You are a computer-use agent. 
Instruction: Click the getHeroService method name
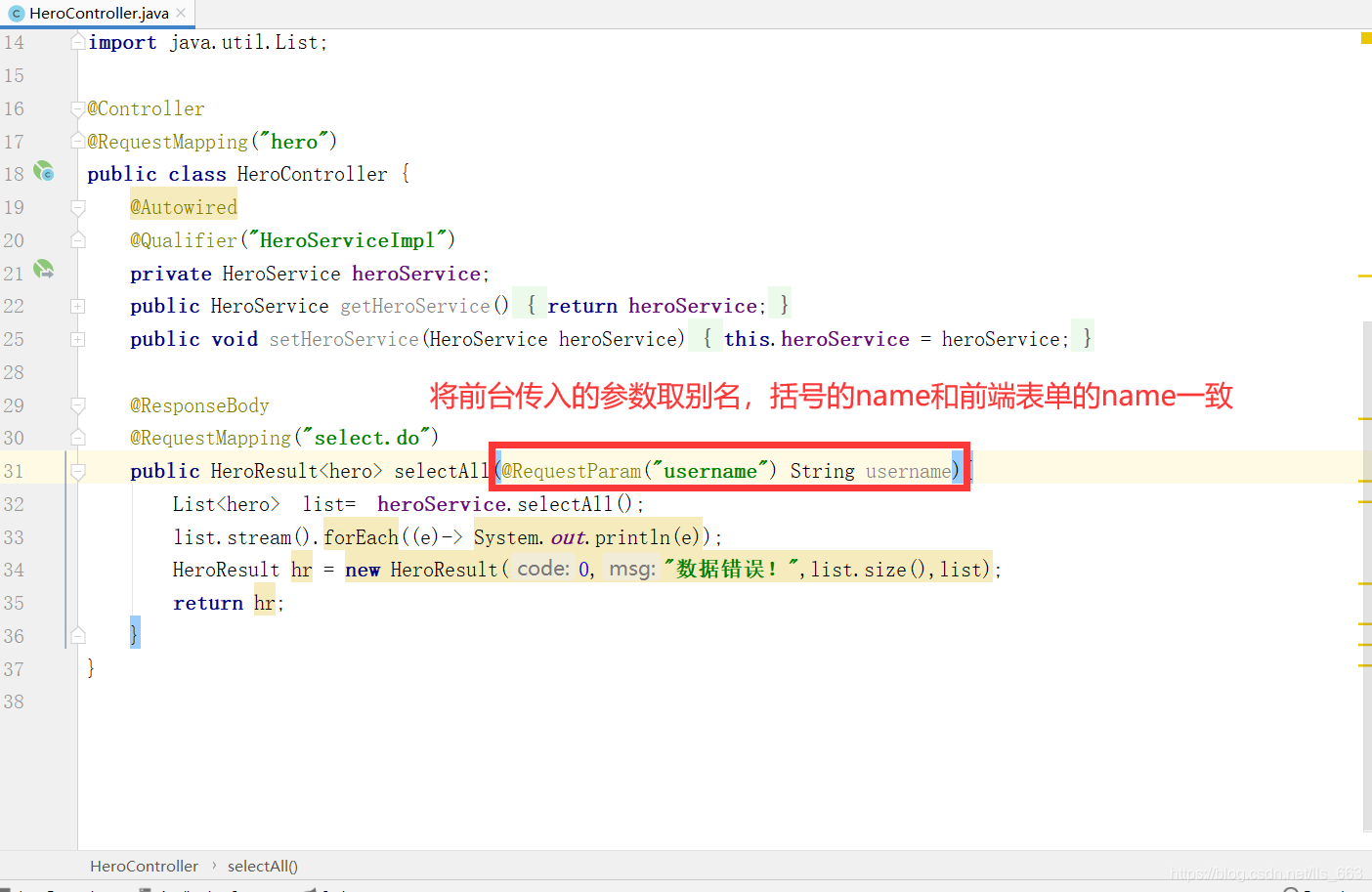tap(415, 307)
